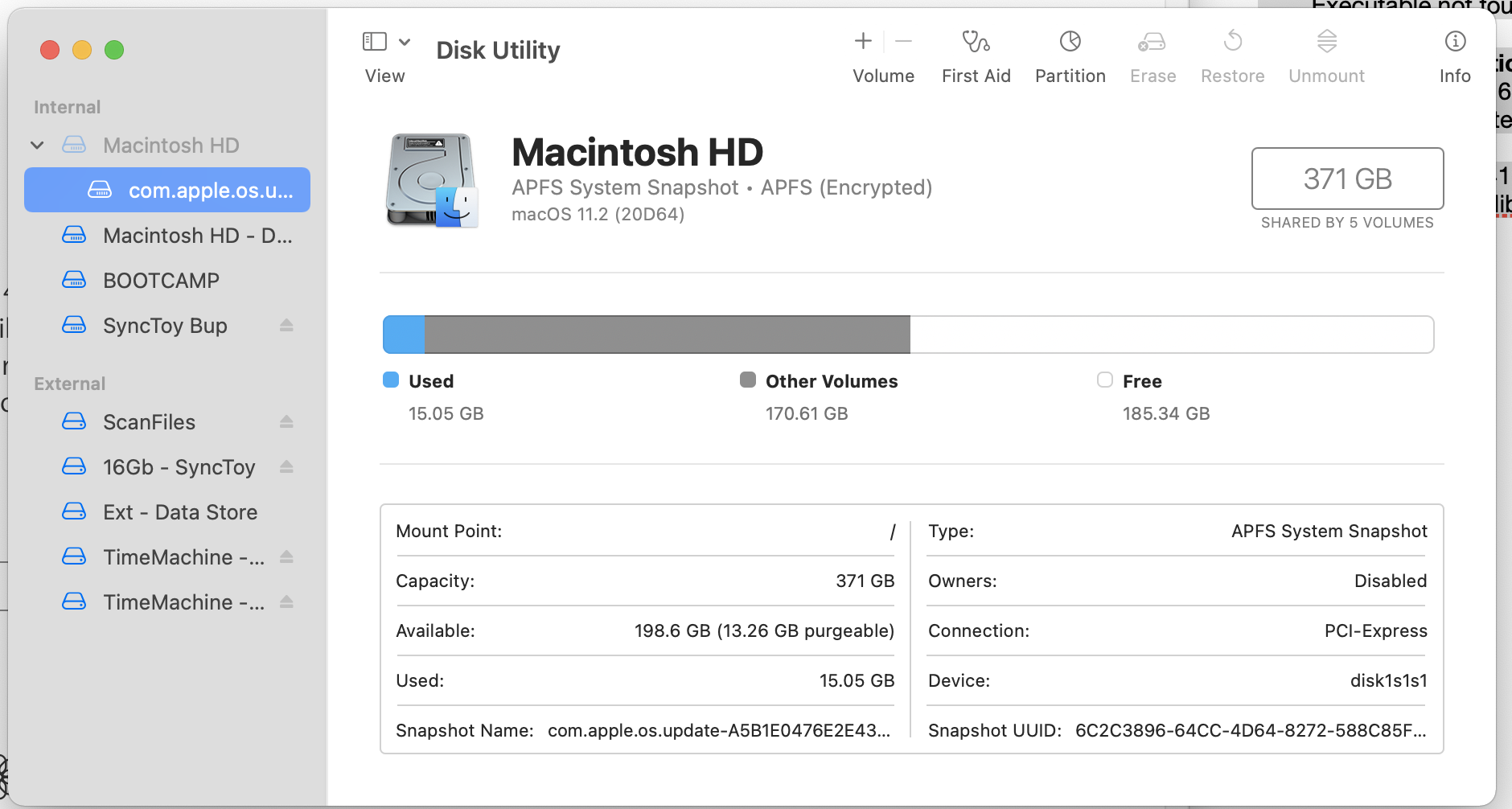Screen dimensions: 1512x809
Task: Collapse the Macintosh HD disclosure chevron
Action: pyautogui.click(x=37, y=146)
